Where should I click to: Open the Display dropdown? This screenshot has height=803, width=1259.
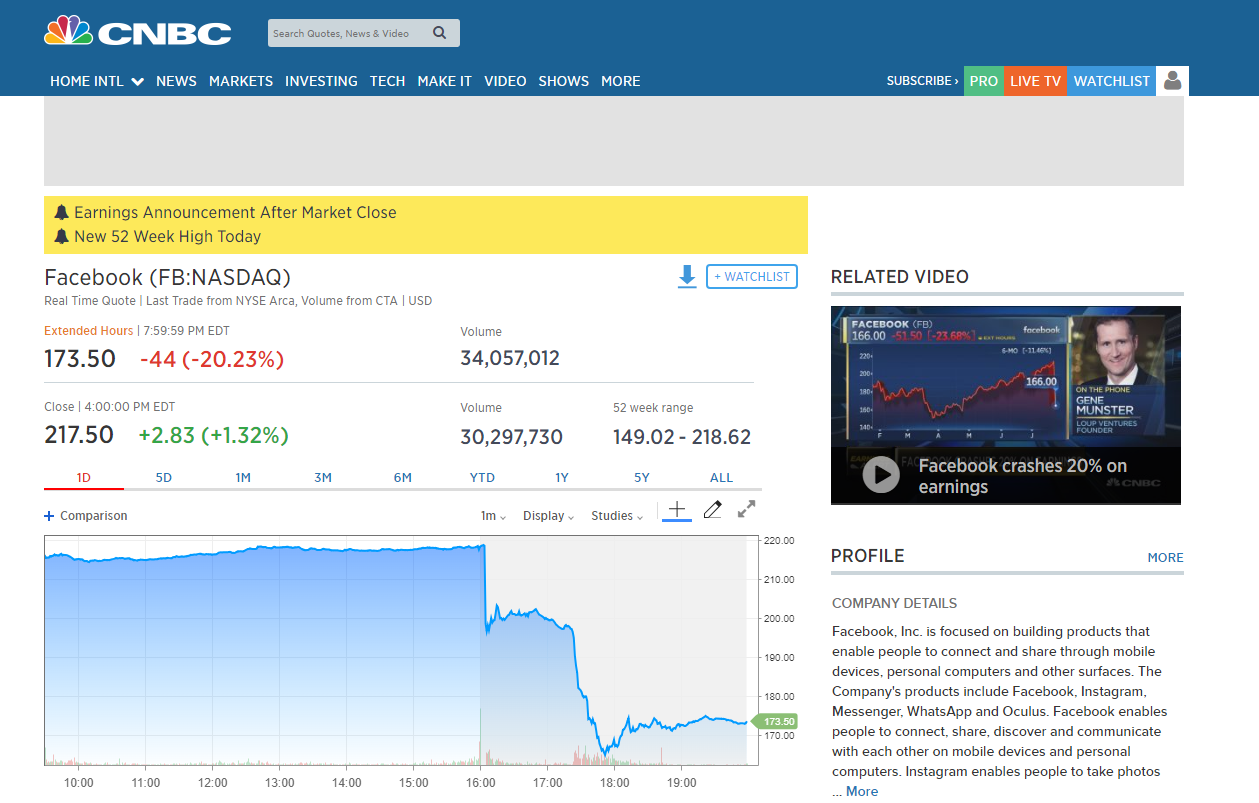point(548,516)
